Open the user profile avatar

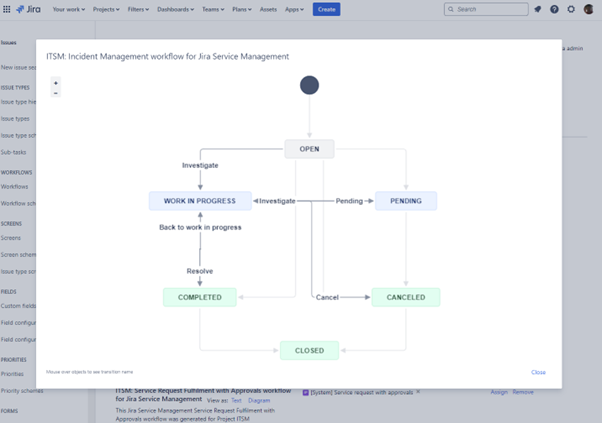click(x=588, y=9)
